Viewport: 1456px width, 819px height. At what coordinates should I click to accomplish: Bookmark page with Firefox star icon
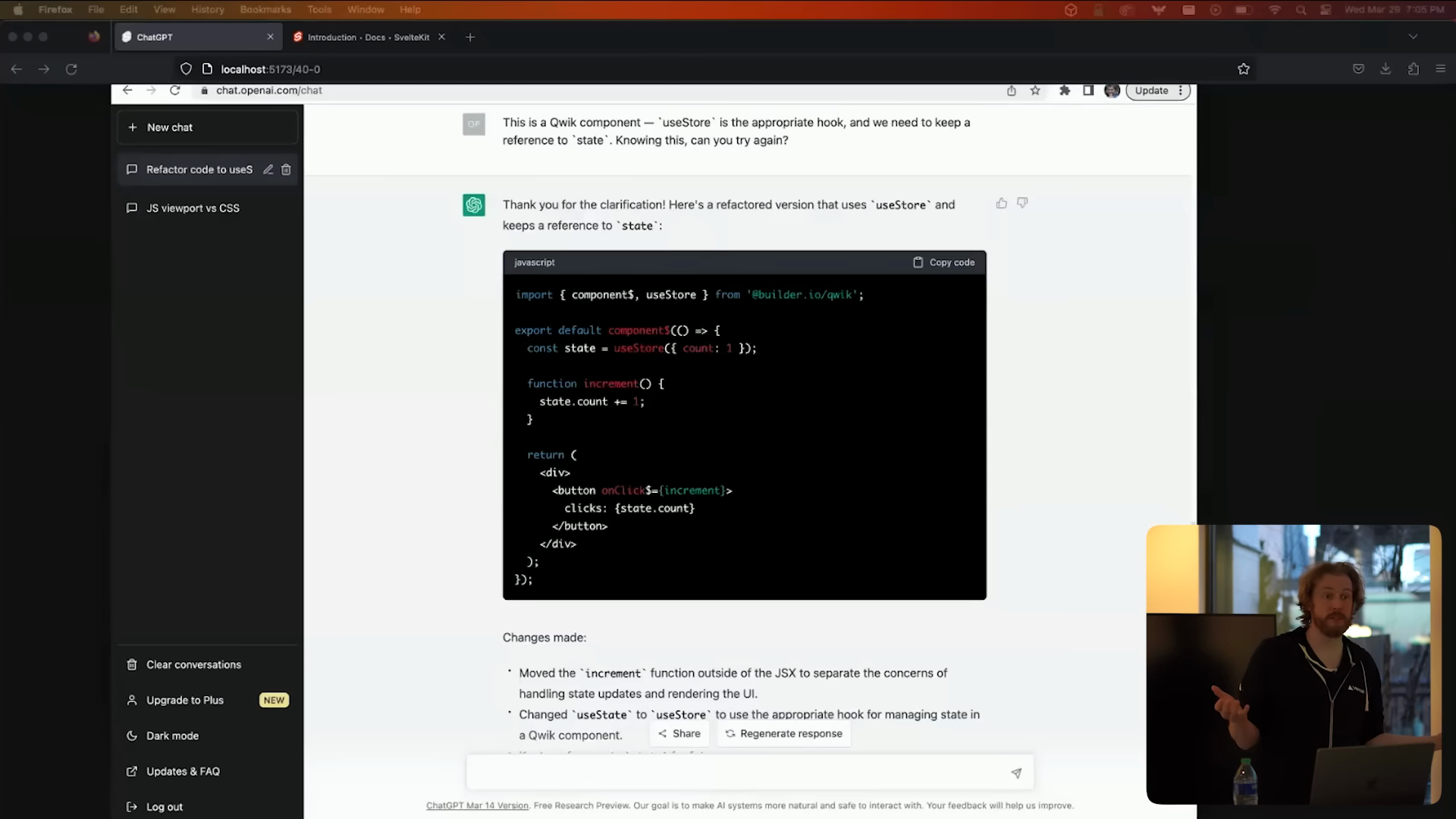1244,69
